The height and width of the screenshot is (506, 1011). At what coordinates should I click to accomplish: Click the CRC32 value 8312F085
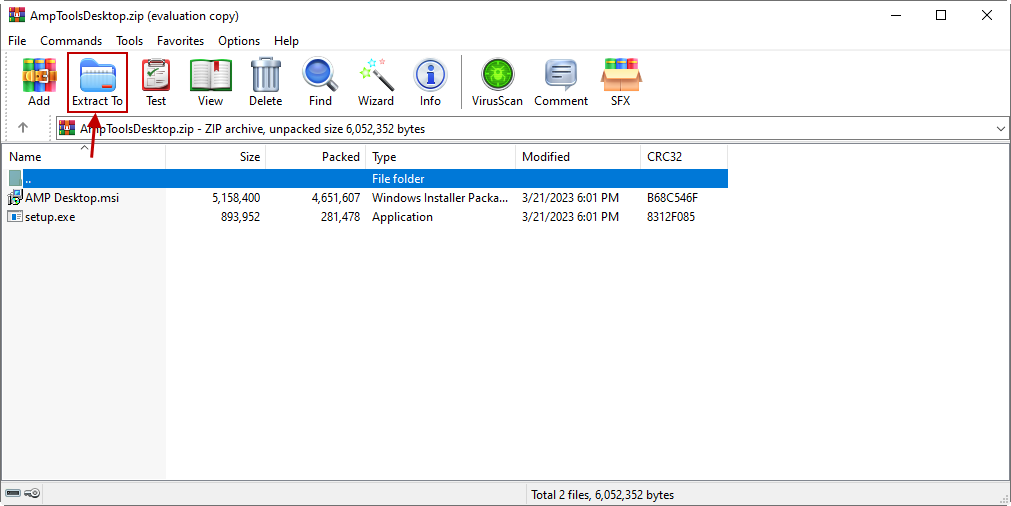671,217
